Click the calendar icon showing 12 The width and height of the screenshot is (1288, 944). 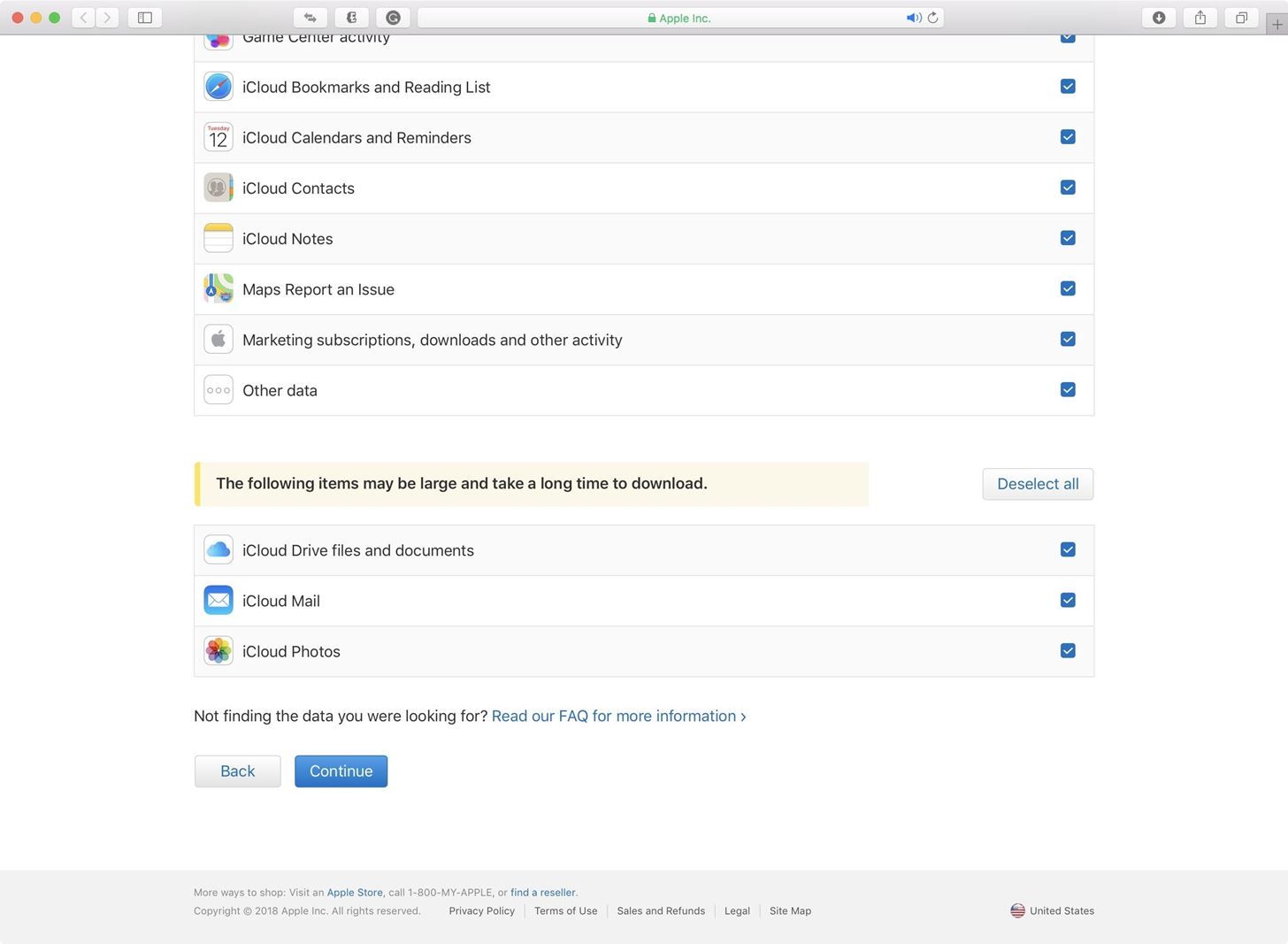pyautogui.click(x=218, y=137)
